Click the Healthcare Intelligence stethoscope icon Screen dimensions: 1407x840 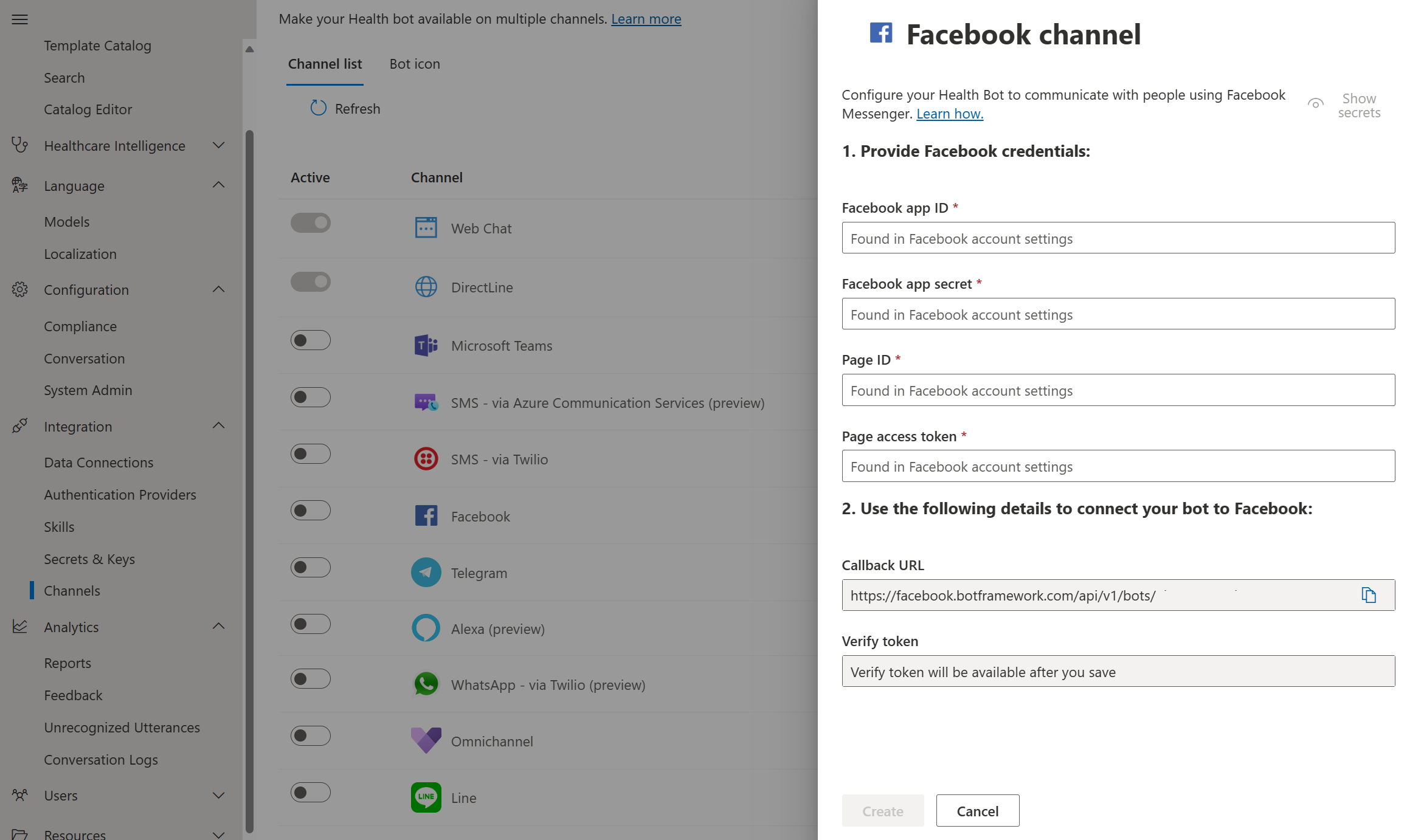point(20,145)
